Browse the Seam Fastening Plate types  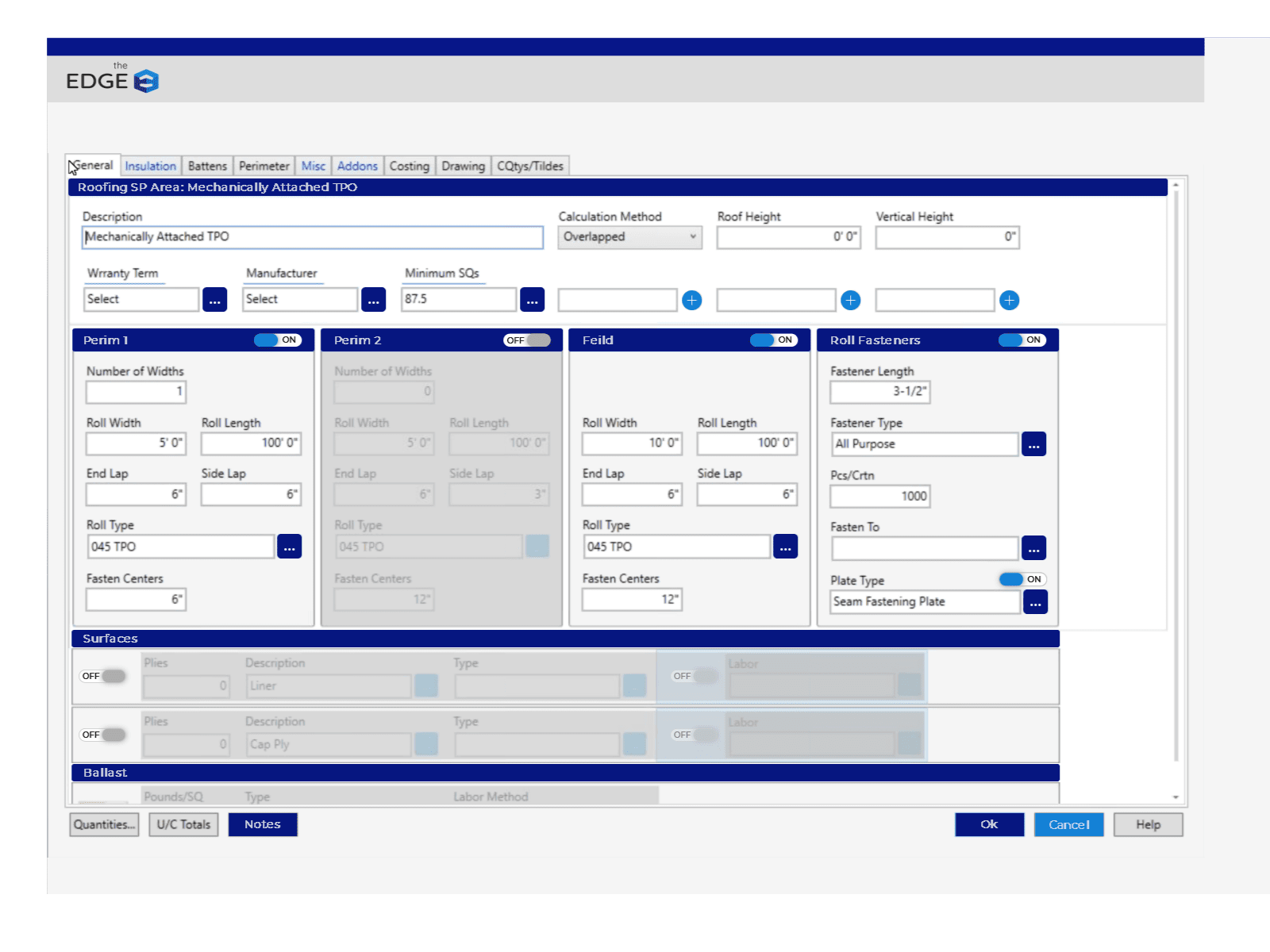(1035, 602)
